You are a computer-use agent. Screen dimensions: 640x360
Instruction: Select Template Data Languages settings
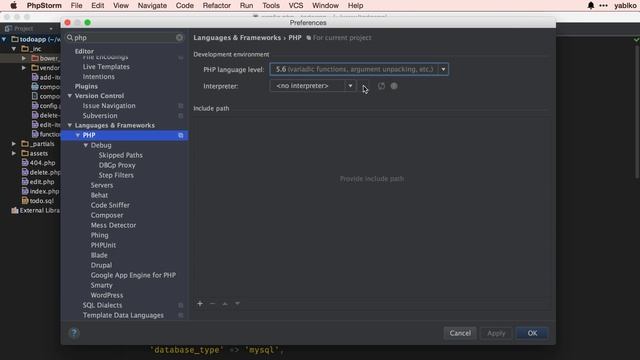(x=123, y=315)
